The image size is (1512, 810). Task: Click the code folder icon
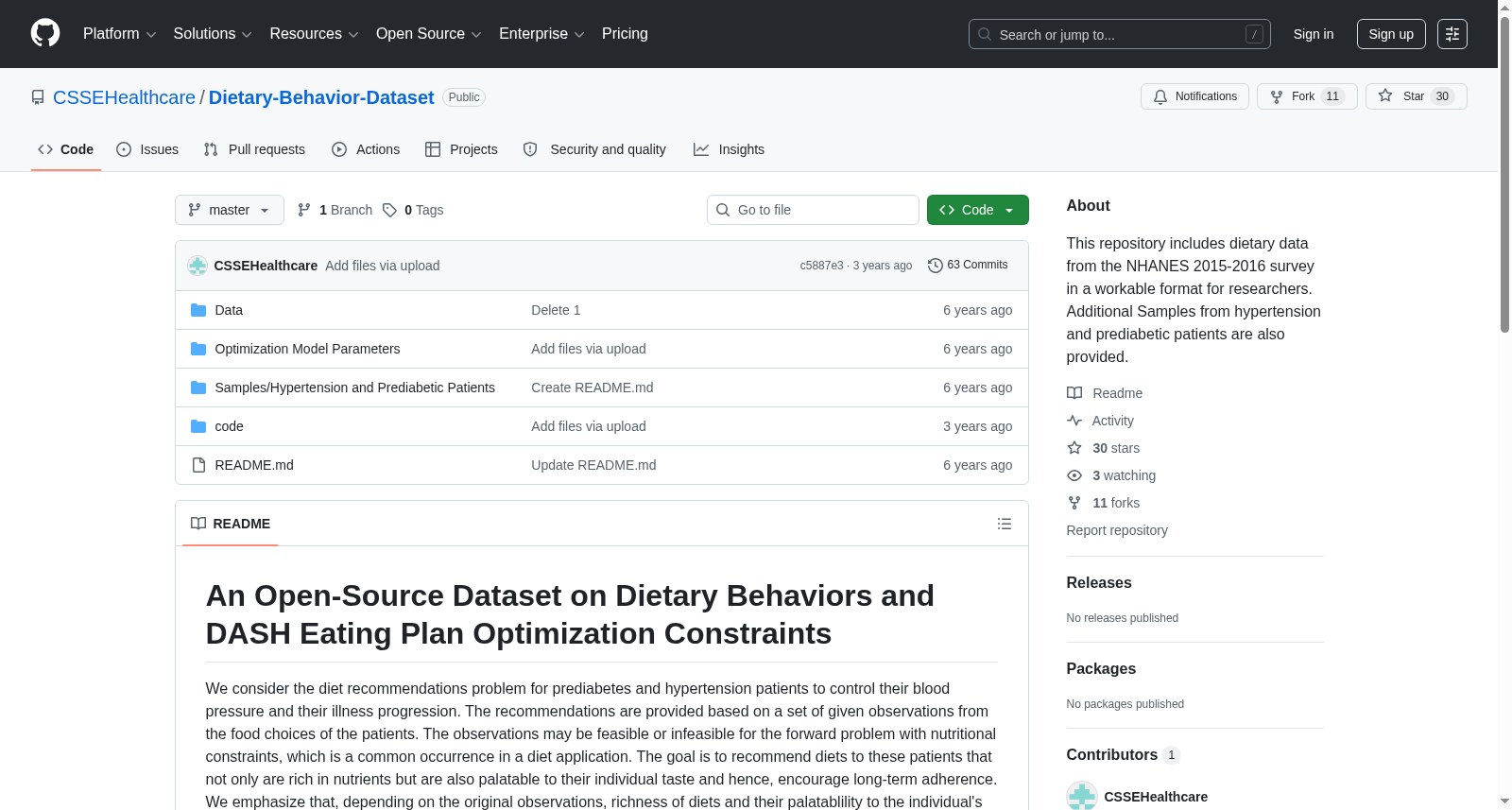(198, 426)
